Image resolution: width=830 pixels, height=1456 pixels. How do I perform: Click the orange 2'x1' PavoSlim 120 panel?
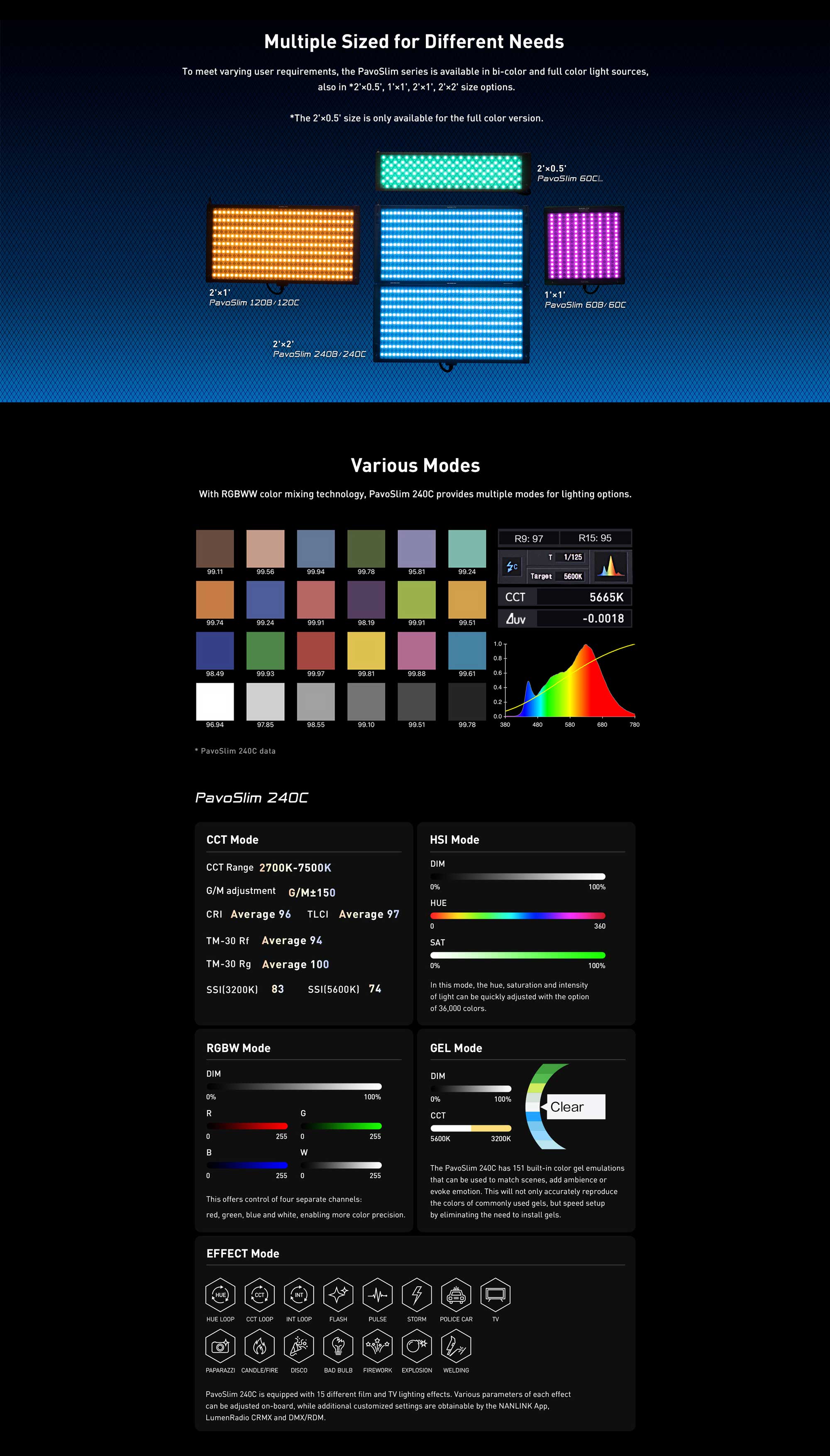pyautogui.click(x=282, y=244)
